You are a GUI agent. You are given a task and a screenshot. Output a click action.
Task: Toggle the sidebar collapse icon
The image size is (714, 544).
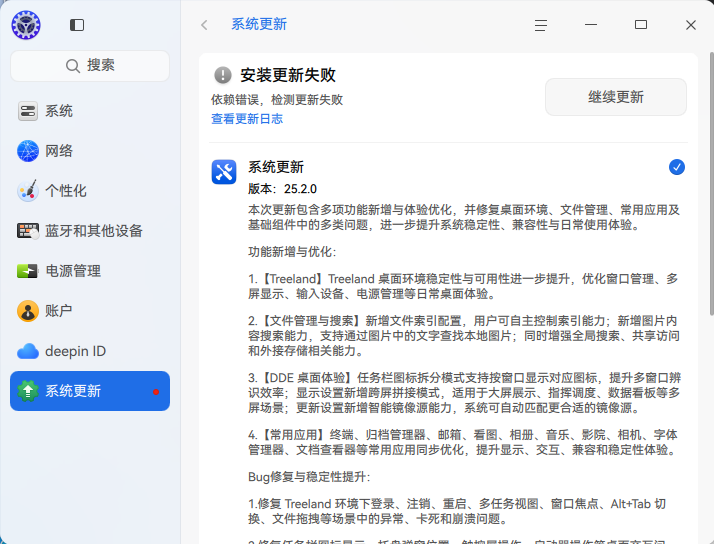click(x=77, y=25)
